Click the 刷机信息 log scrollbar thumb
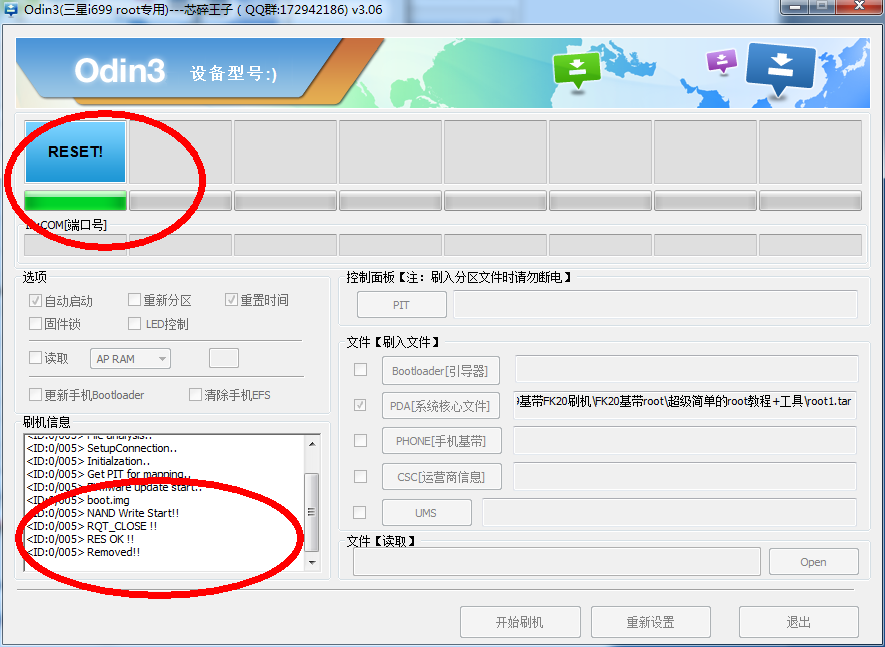Screen dimensions: 885x647 coord(312,512)
